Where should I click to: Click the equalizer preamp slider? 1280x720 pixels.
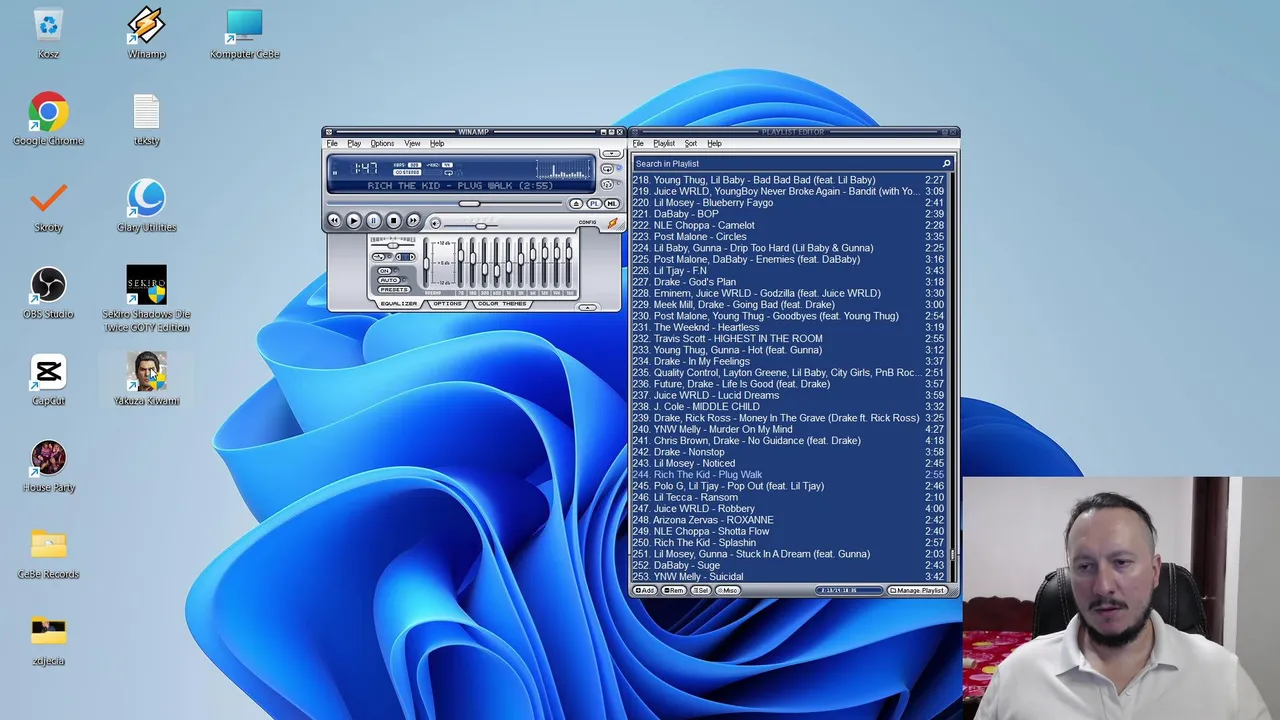[426, 263]
